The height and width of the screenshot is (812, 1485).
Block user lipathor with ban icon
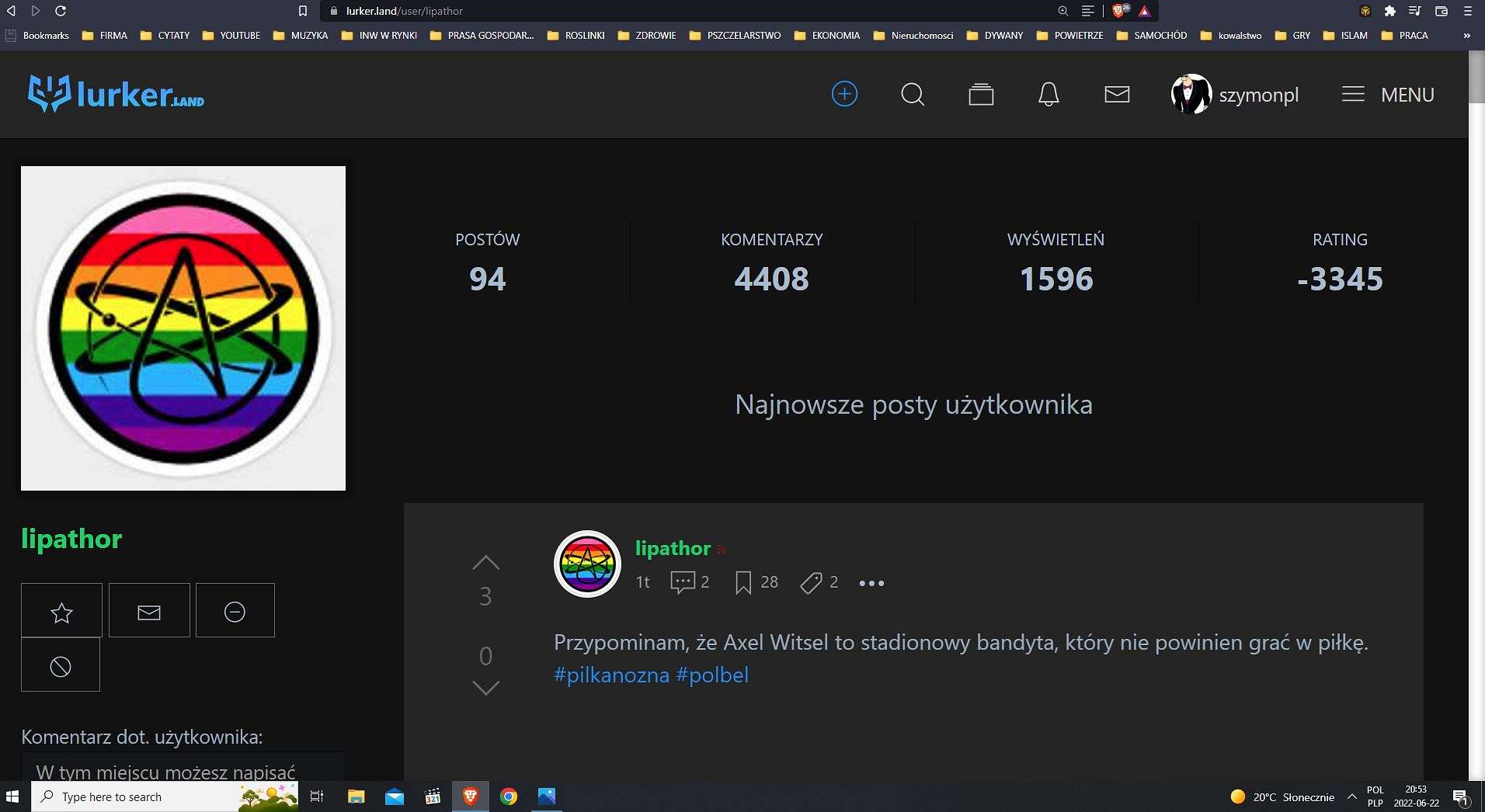61,665
